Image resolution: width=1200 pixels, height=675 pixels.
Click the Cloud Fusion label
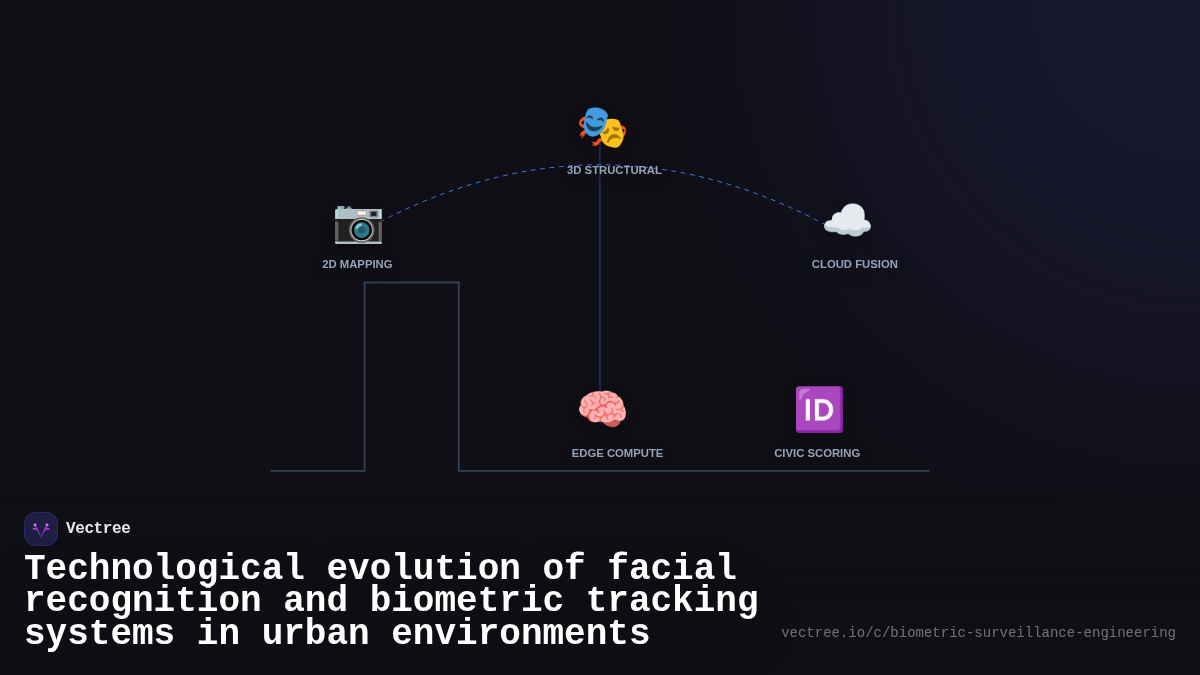[855, 264]
